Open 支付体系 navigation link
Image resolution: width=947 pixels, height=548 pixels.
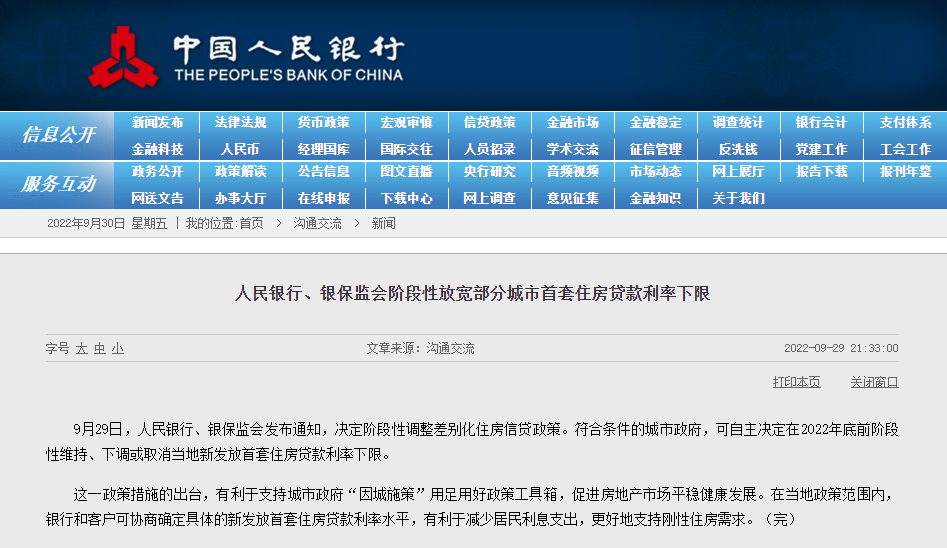point(905,123)
